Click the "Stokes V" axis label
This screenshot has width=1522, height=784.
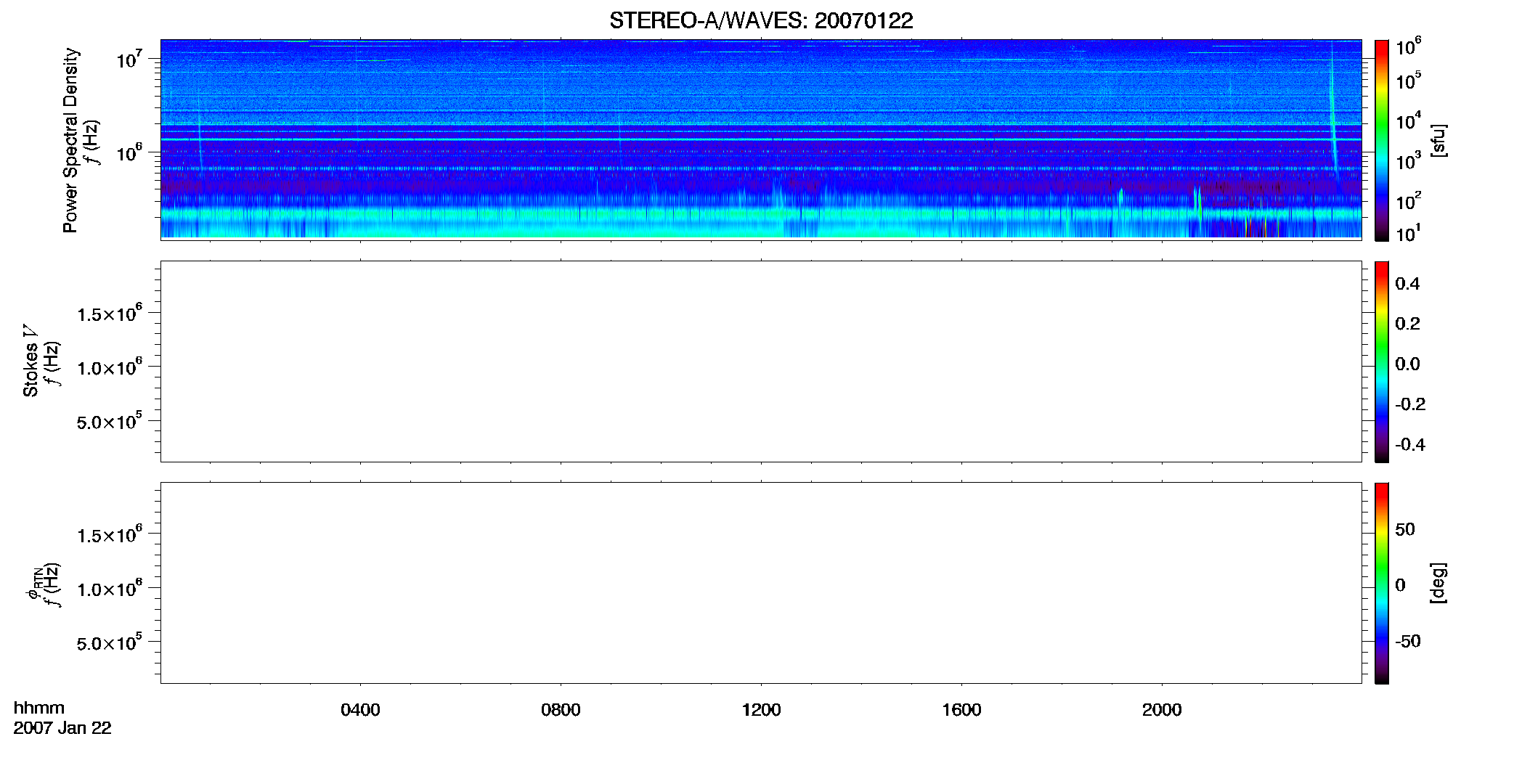30,361
